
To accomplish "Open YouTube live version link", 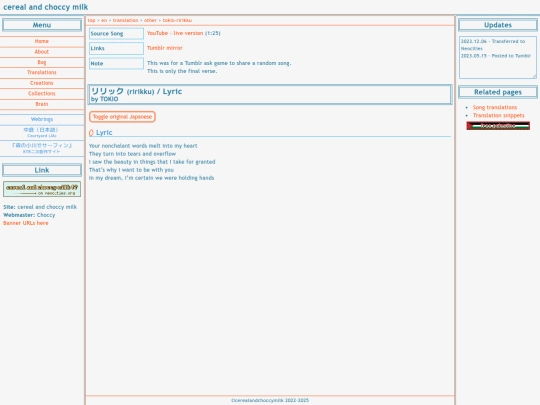I will [x=175, y=33].
